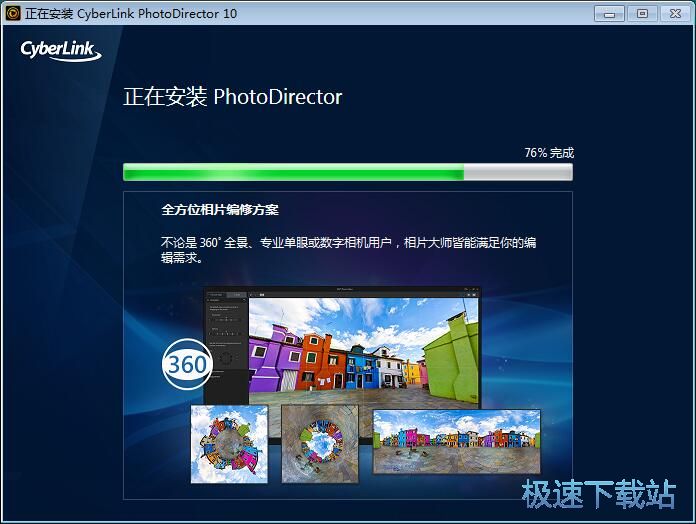
Task: Click the wide panorama strip thumbnail
Action: point(457,441)
